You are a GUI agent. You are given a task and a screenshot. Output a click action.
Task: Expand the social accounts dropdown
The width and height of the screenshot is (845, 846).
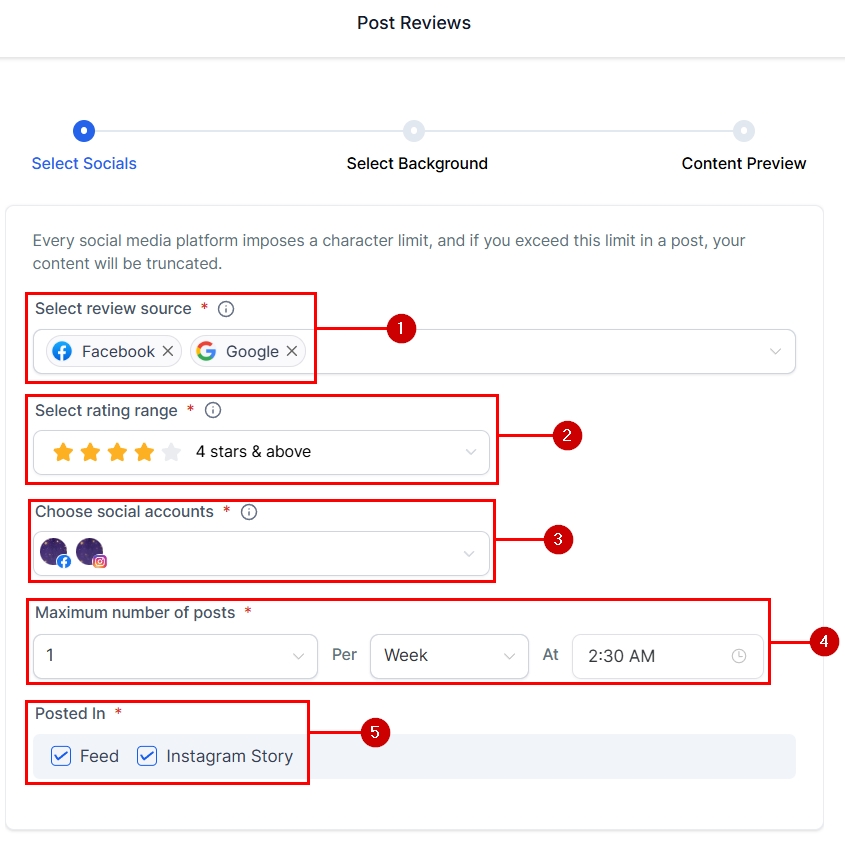point(467,553)
